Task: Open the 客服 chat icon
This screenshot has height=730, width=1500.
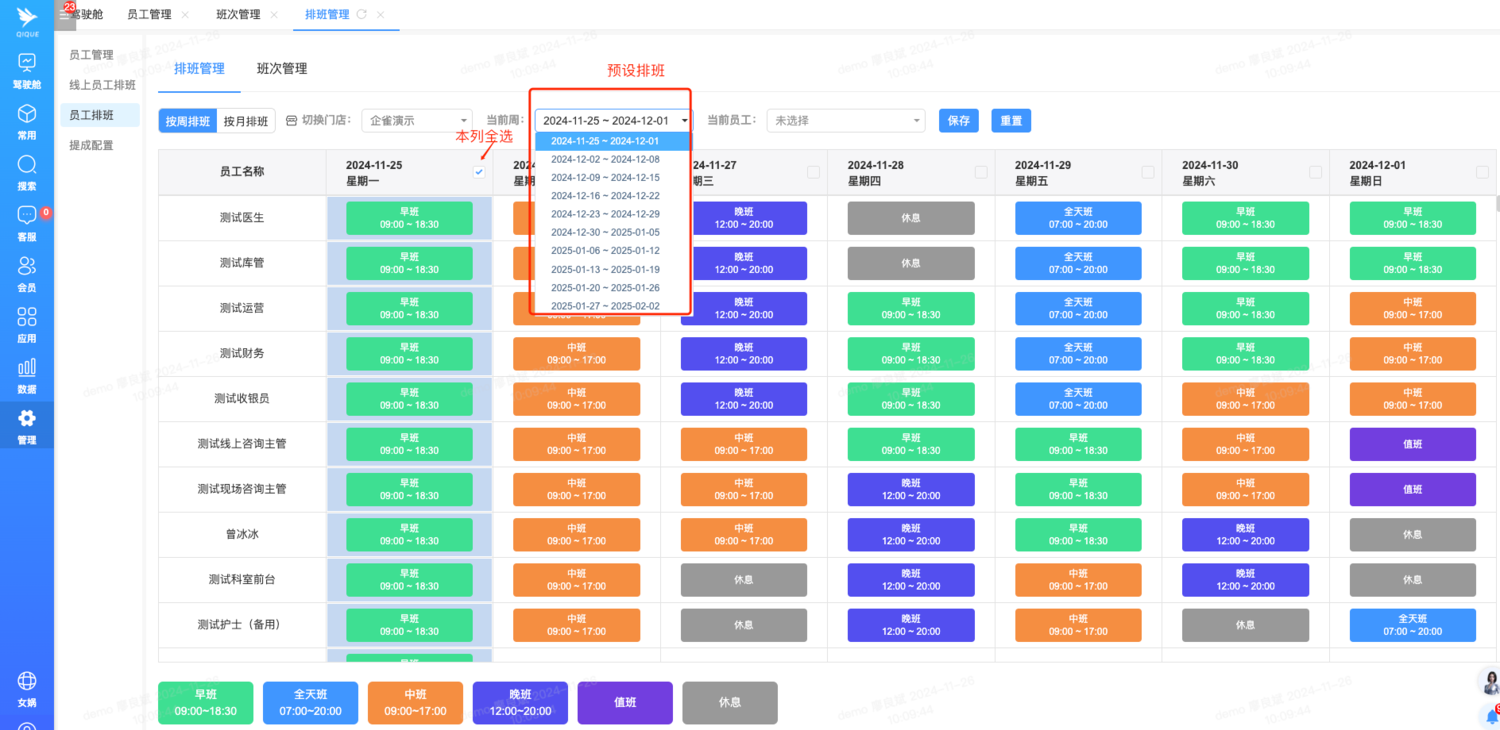Action: point(27,216)
